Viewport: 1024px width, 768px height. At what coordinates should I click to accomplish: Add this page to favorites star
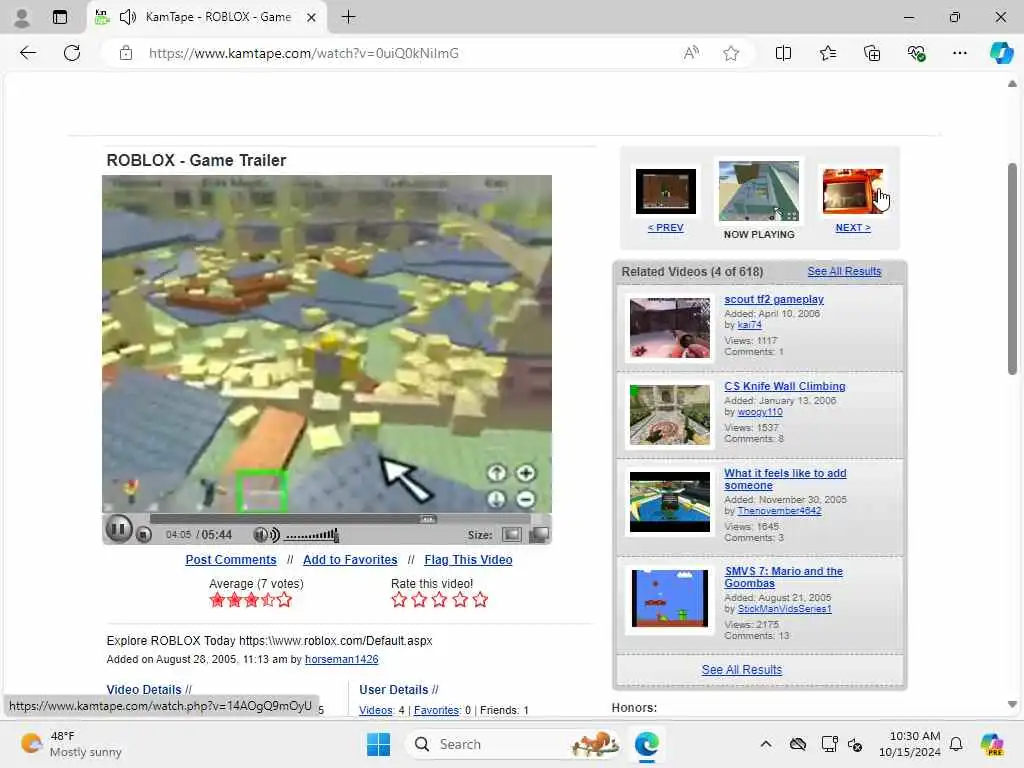731,53
